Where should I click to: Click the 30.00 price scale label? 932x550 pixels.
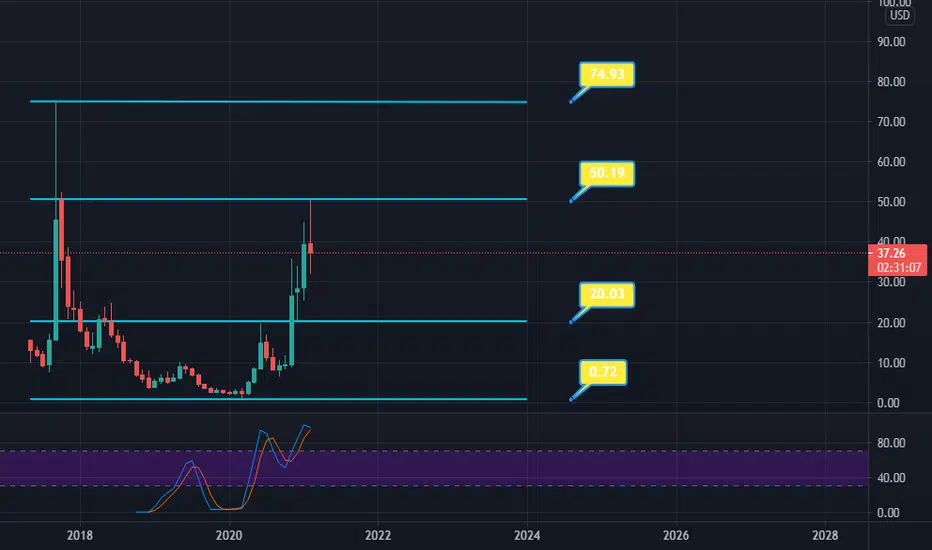click(x=891, y=282)
